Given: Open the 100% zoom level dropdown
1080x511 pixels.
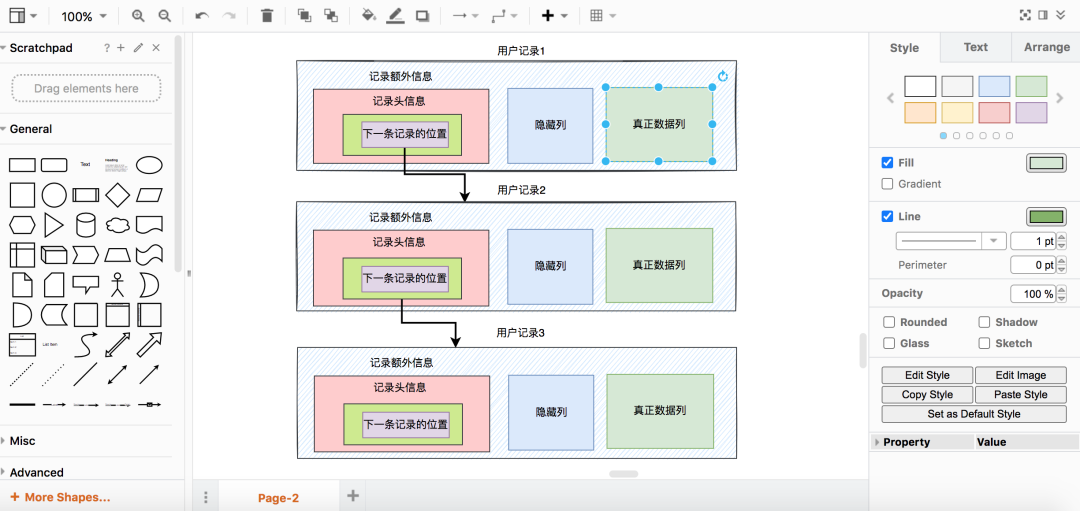Looking at the screenshot, I should [x=84, y=16].
